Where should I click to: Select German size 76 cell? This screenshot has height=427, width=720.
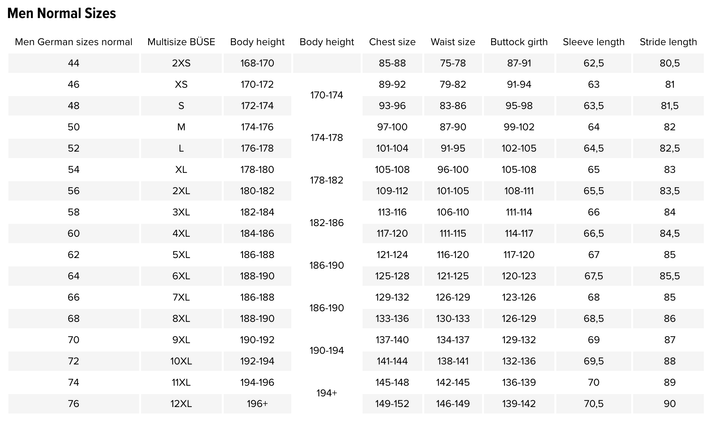[x=73, y=403]
